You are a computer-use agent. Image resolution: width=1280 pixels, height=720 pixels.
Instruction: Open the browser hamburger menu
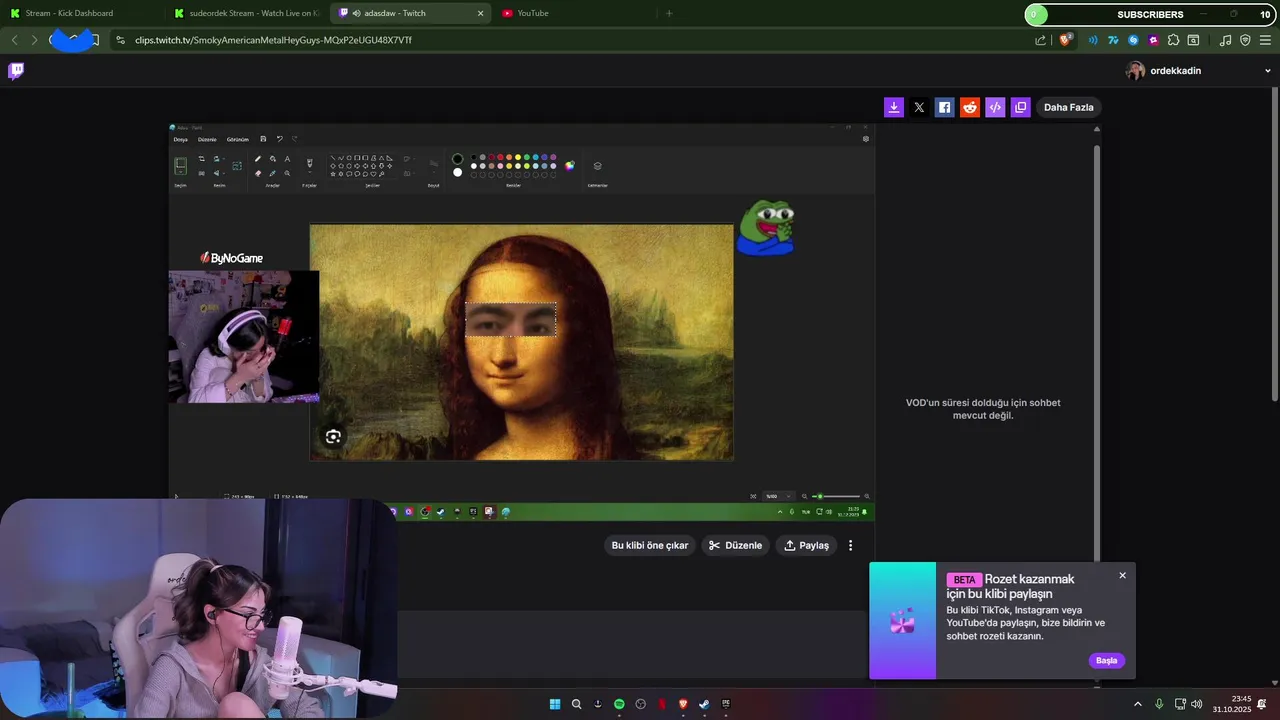point(1265,40)
